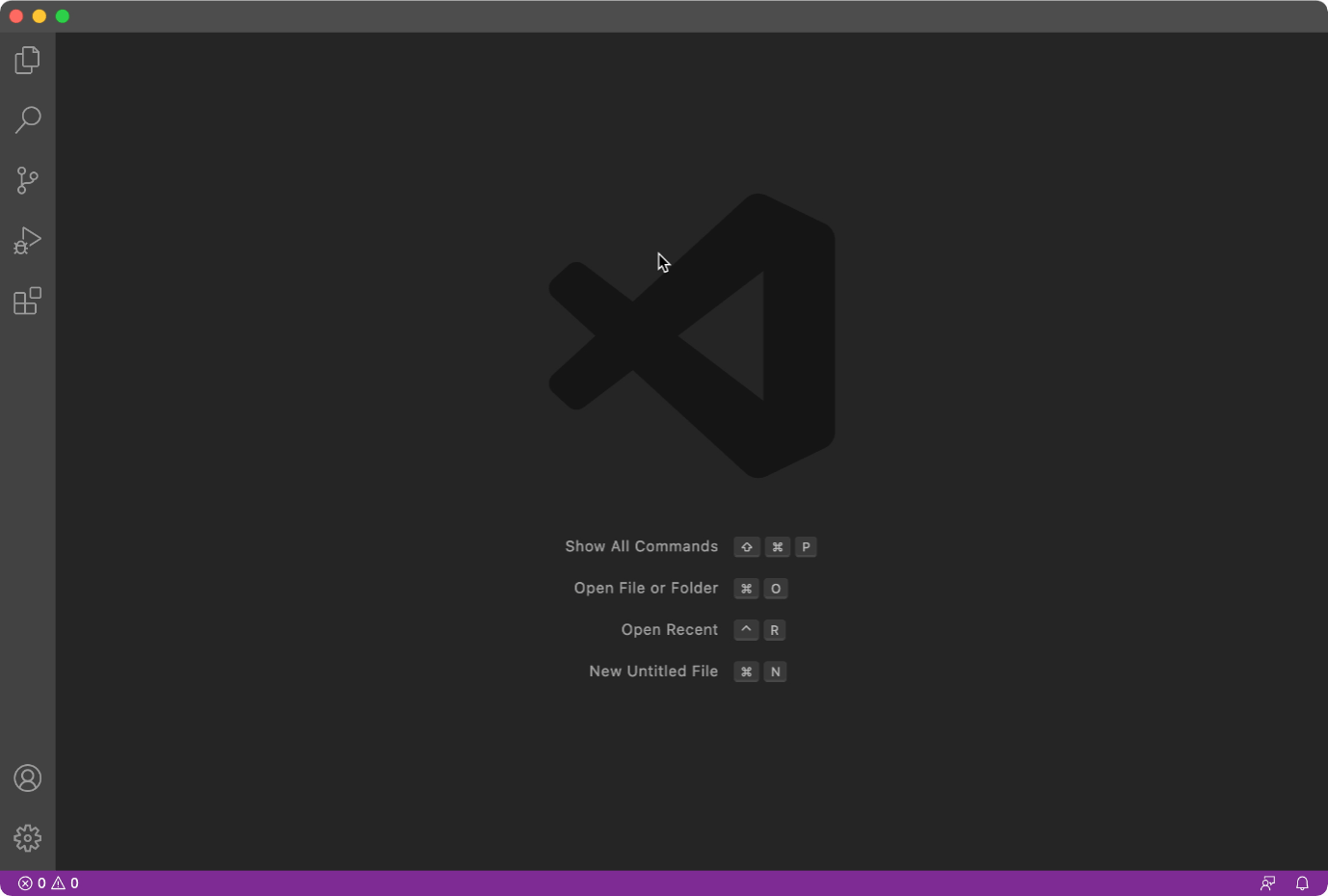Click the warnings count in status bar

click(x=65, y=883)
